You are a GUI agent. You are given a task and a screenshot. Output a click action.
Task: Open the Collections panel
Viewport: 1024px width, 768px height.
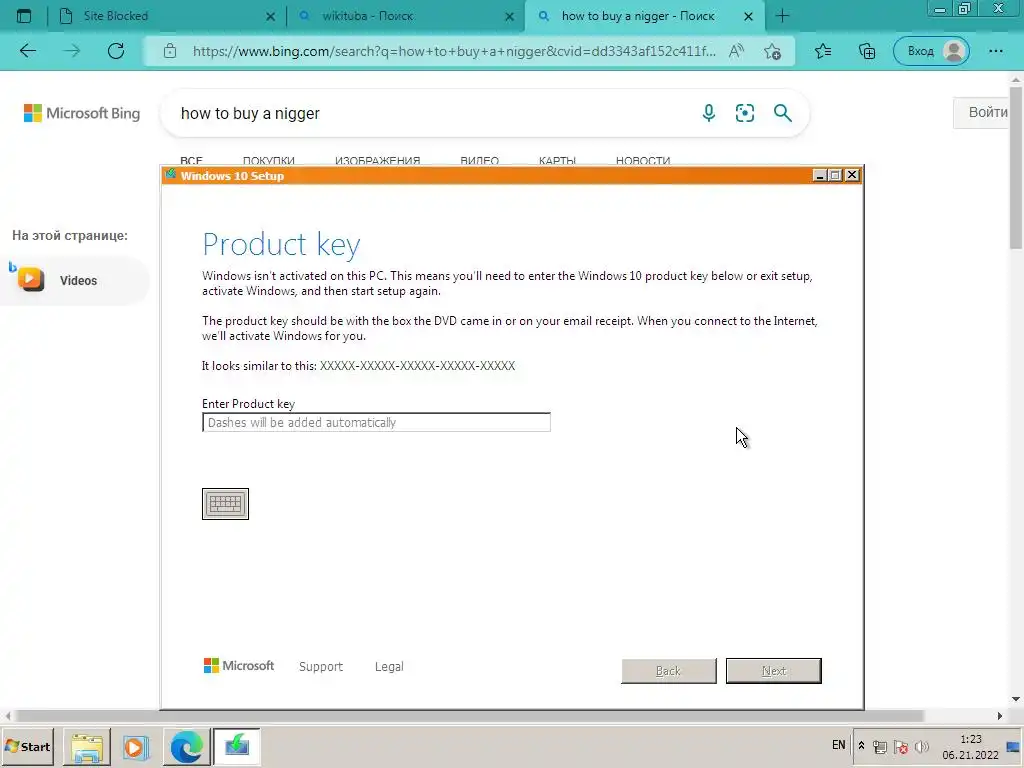[x=867, y=51]
